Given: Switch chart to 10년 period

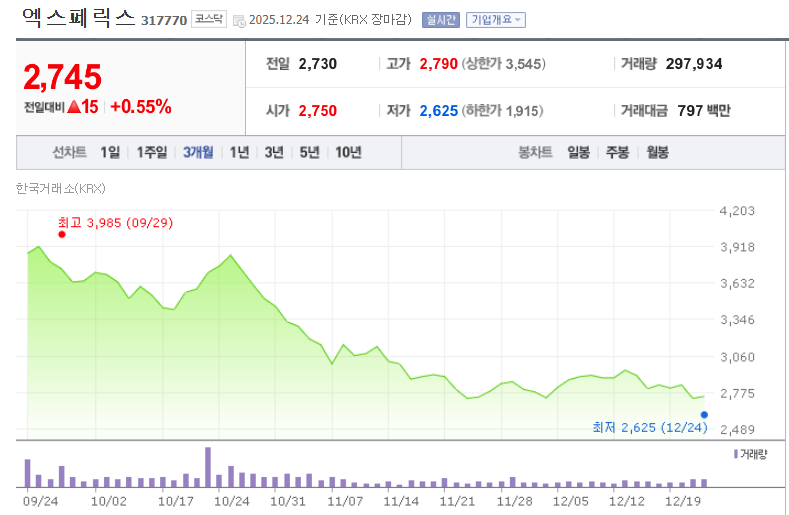Looking at the screenshot, I should tap(348, 152).
